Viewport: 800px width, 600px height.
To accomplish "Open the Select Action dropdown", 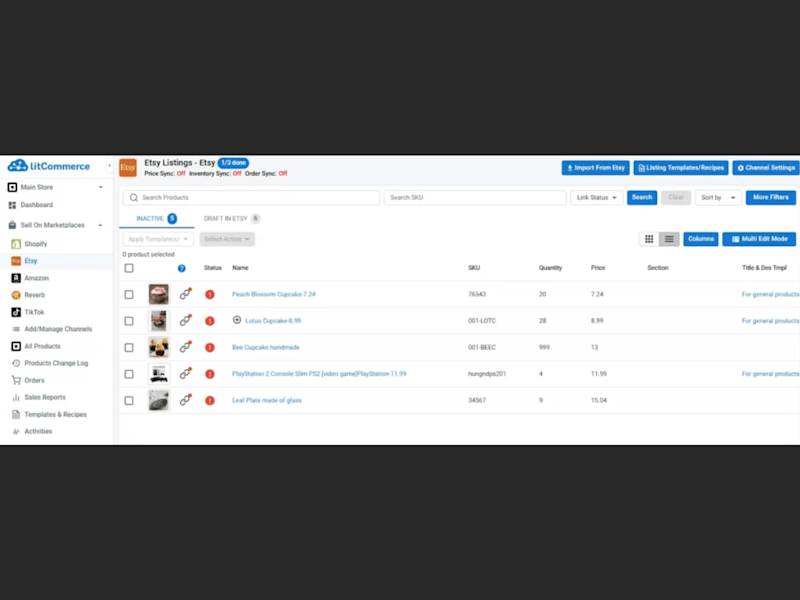I will pos(227,239).
